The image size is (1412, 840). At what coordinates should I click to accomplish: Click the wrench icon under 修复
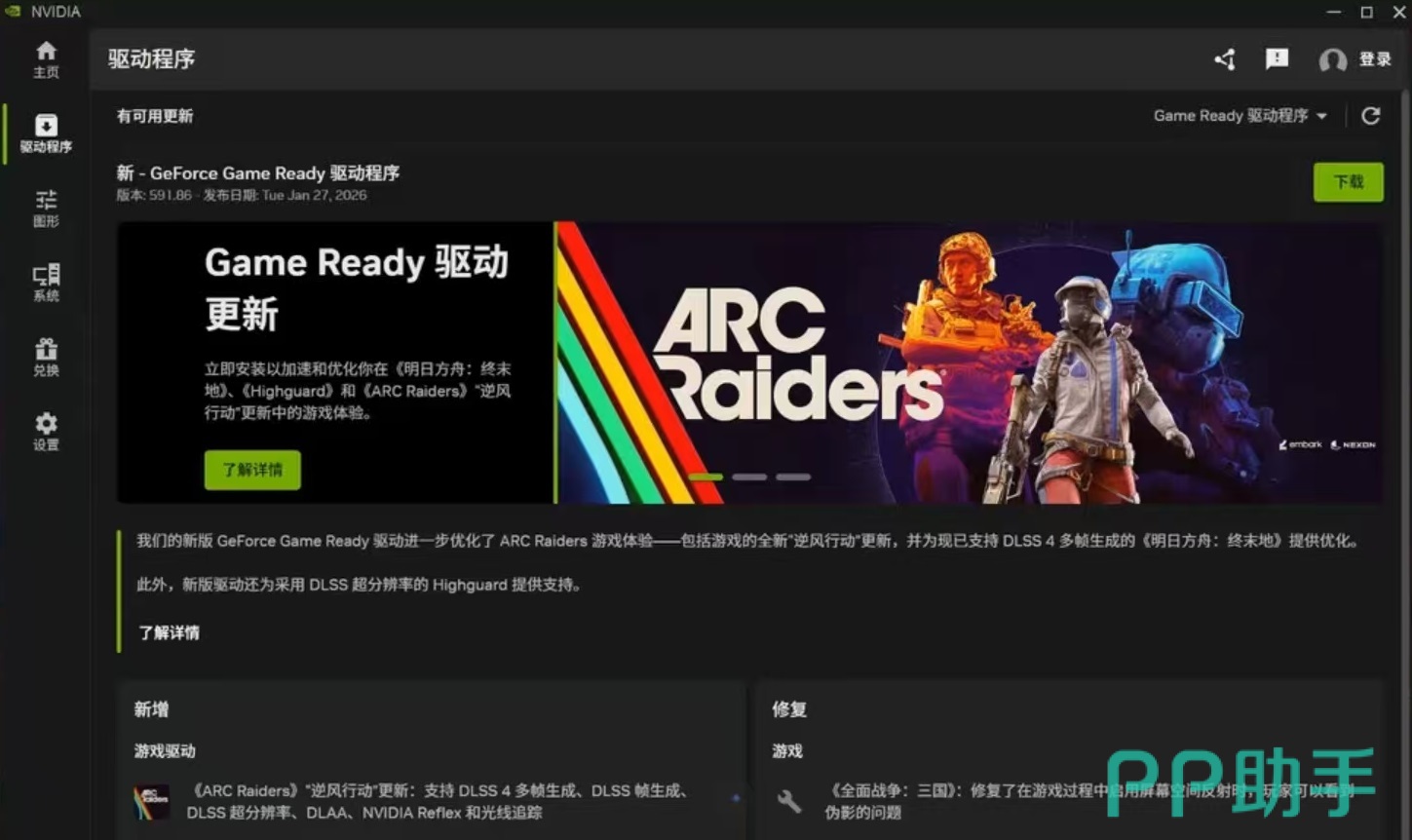point(789,802)
